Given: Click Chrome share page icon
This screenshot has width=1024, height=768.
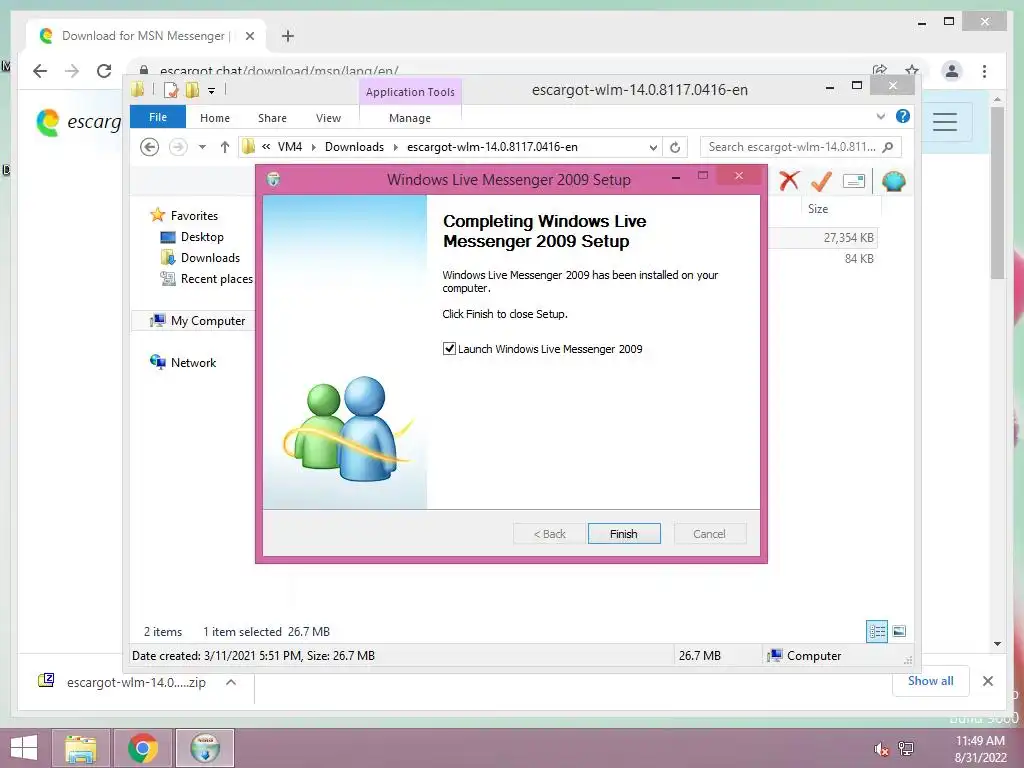Looking at the screenshot, I should (880, 70).
